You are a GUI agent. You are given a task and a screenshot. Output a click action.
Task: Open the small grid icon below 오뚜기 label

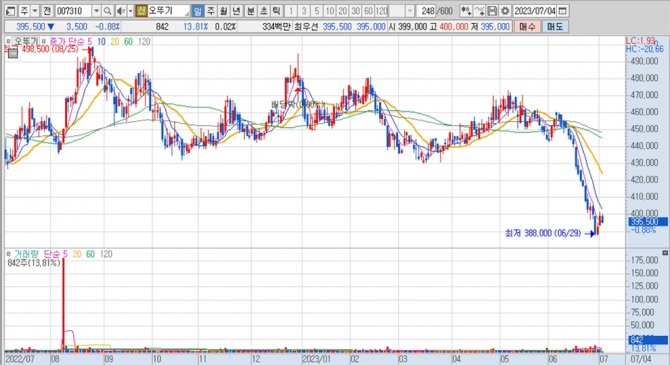click(x=13, y=53)
